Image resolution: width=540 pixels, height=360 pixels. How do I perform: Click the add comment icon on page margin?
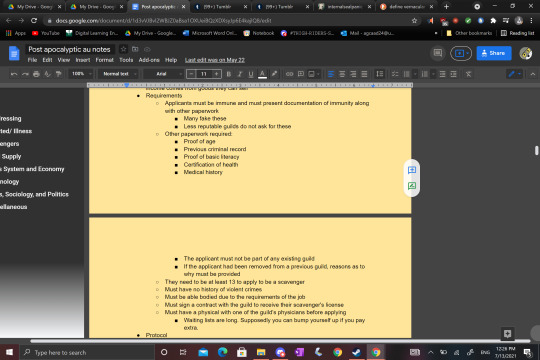[x=412, y=170]
